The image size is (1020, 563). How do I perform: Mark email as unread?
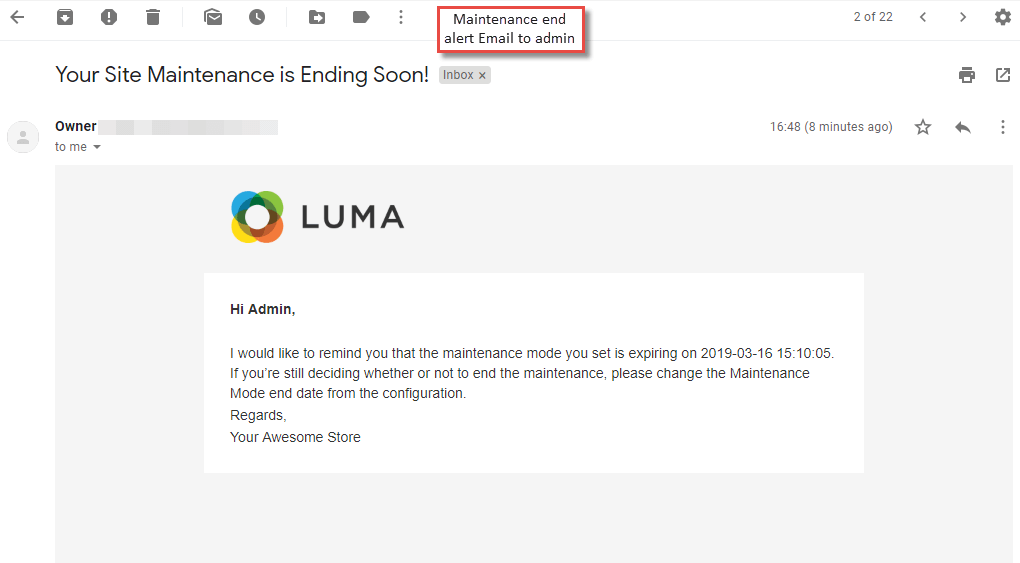213,17
